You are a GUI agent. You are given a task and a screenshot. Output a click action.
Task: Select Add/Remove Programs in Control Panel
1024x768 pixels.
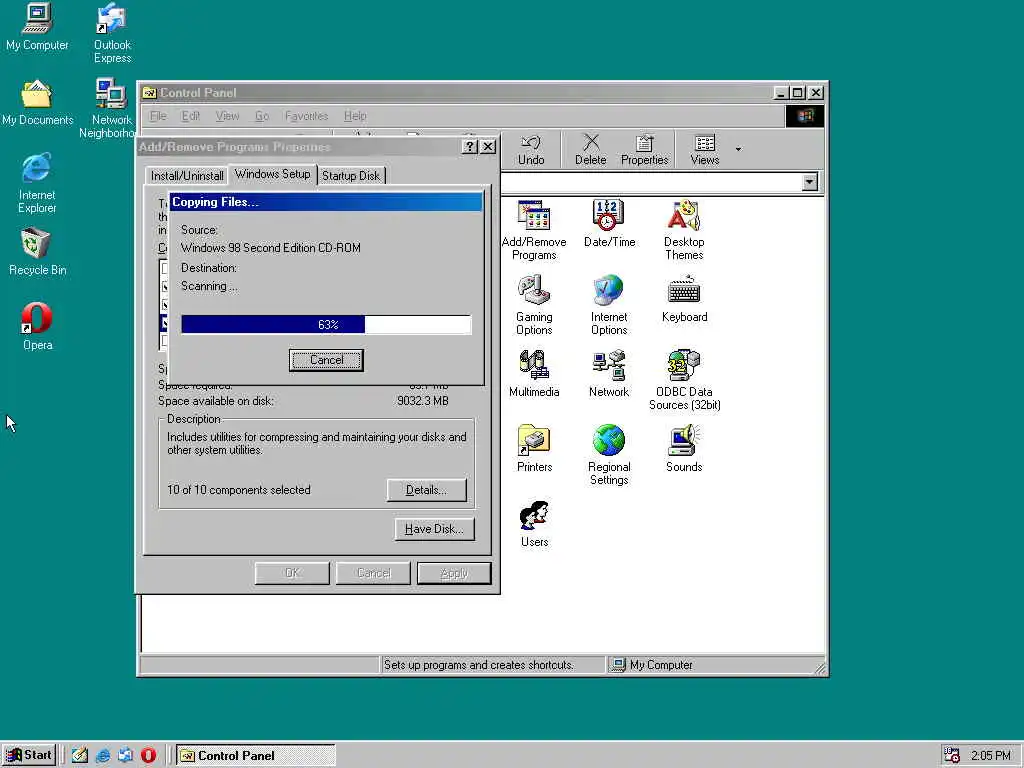(x=534, y=230)
